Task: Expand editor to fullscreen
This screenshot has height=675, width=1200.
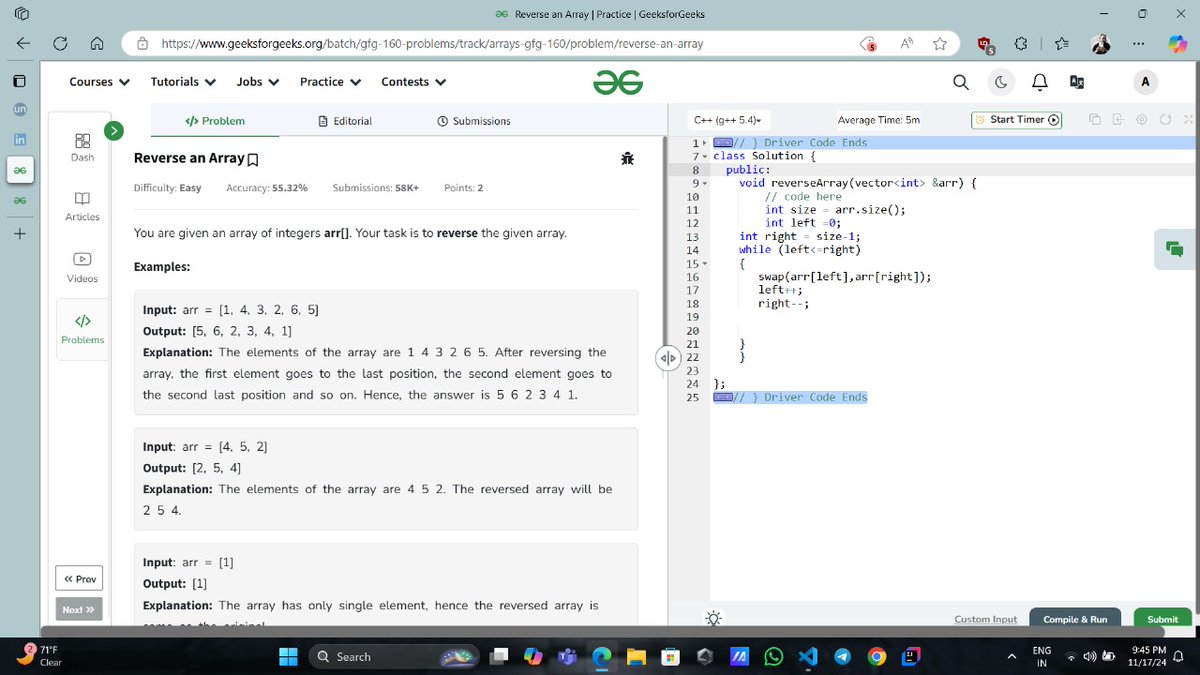Action: (1187, 120)
